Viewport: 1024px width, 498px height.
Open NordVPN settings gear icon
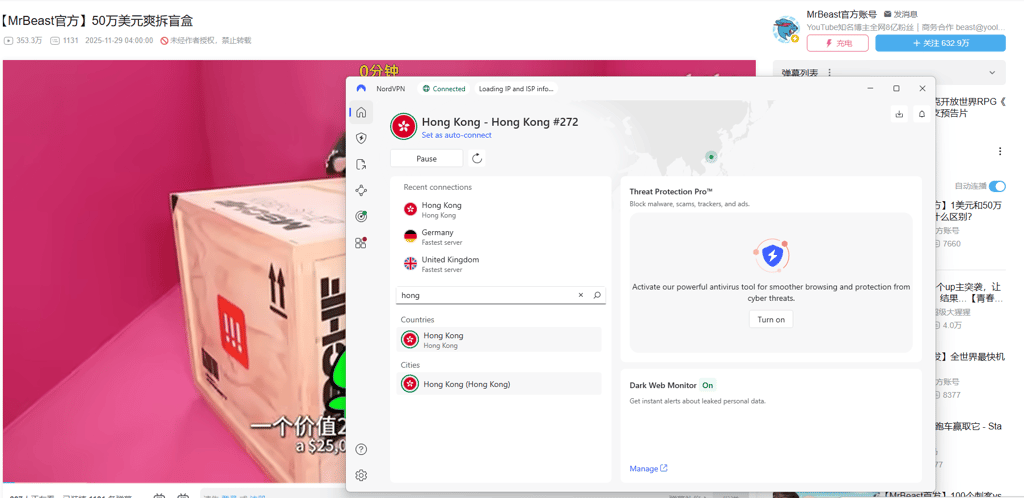(x=361, y=475)
